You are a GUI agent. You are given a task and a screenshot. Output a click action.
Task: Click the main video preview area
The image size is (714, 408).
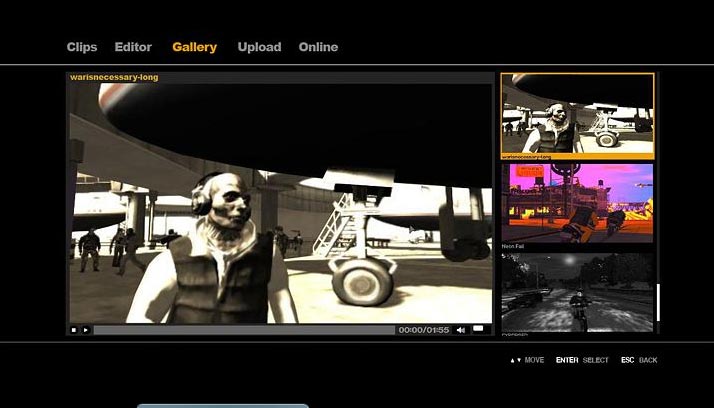pyautogui.click(x=280, y=203)
